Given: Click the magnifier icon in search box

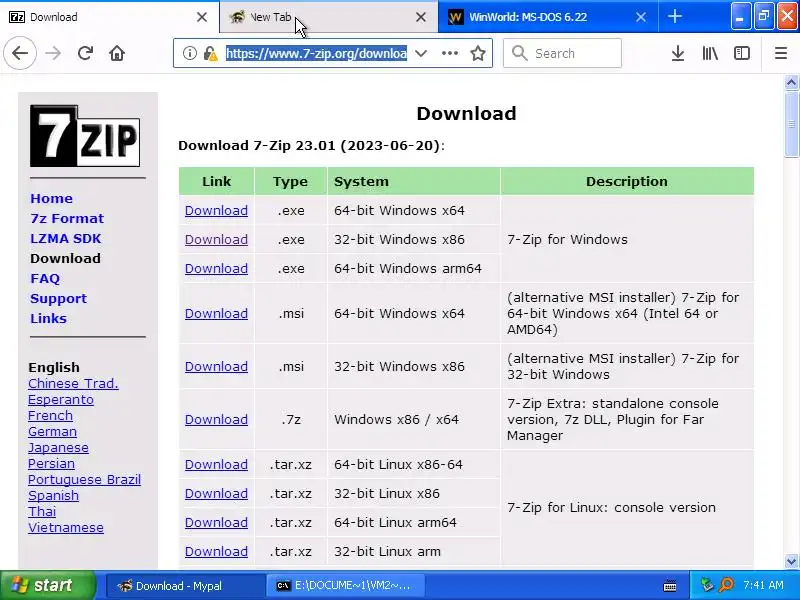Looking at the screenshot, I should (519, 53).
